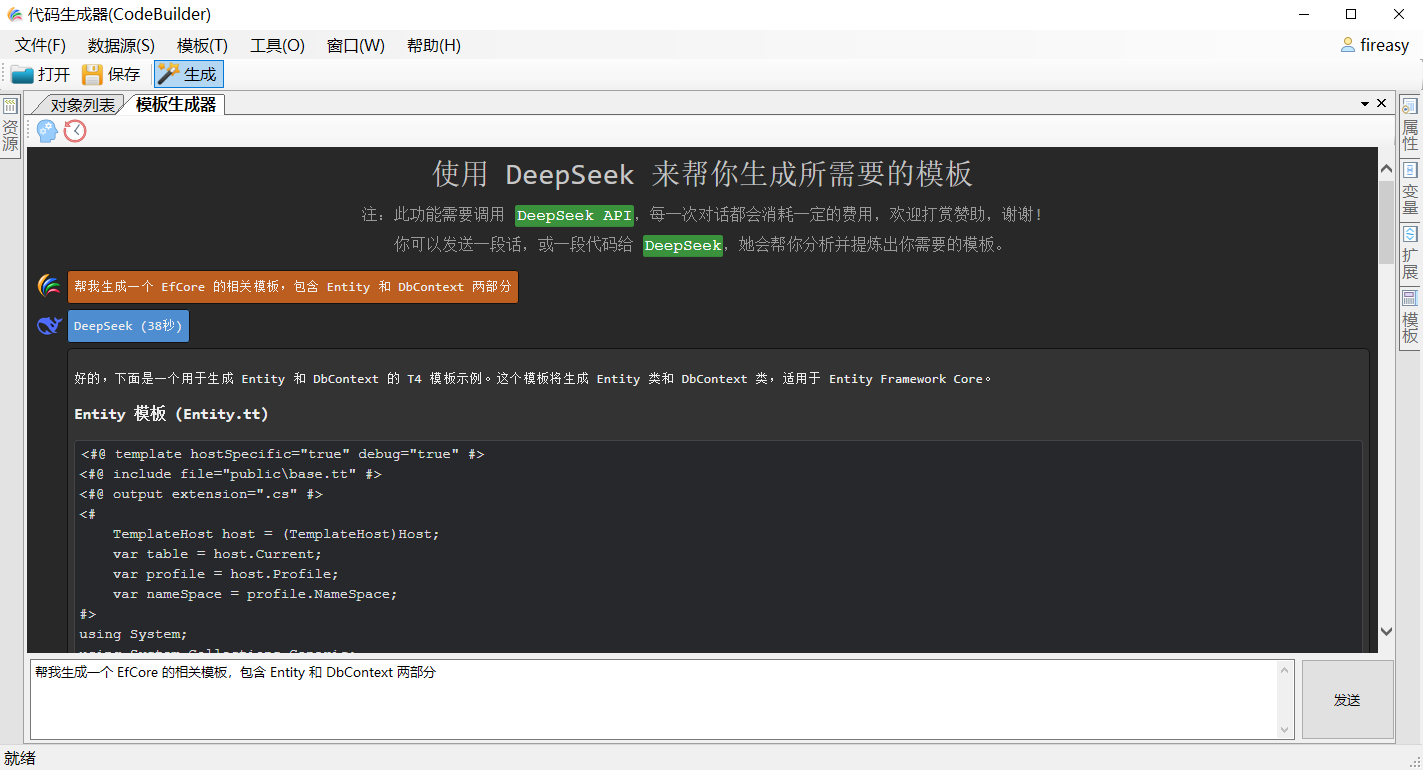Click the AI brain icon above the chat
The height and width of the screenshot is (770, 1423).
coord(47,130)
